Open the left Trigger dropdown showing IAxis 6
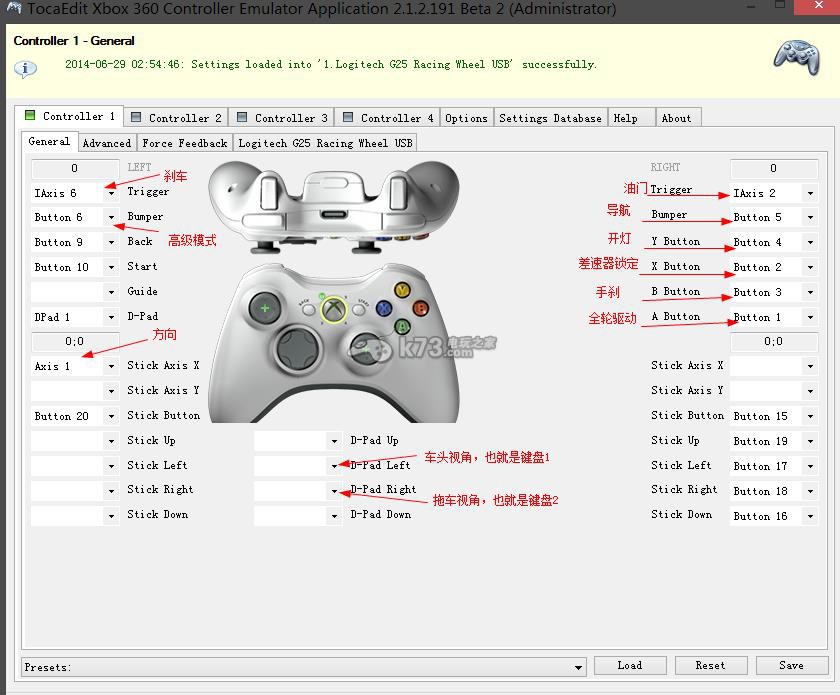This screenshot has height=695, width=840. (x=111, y=193)
